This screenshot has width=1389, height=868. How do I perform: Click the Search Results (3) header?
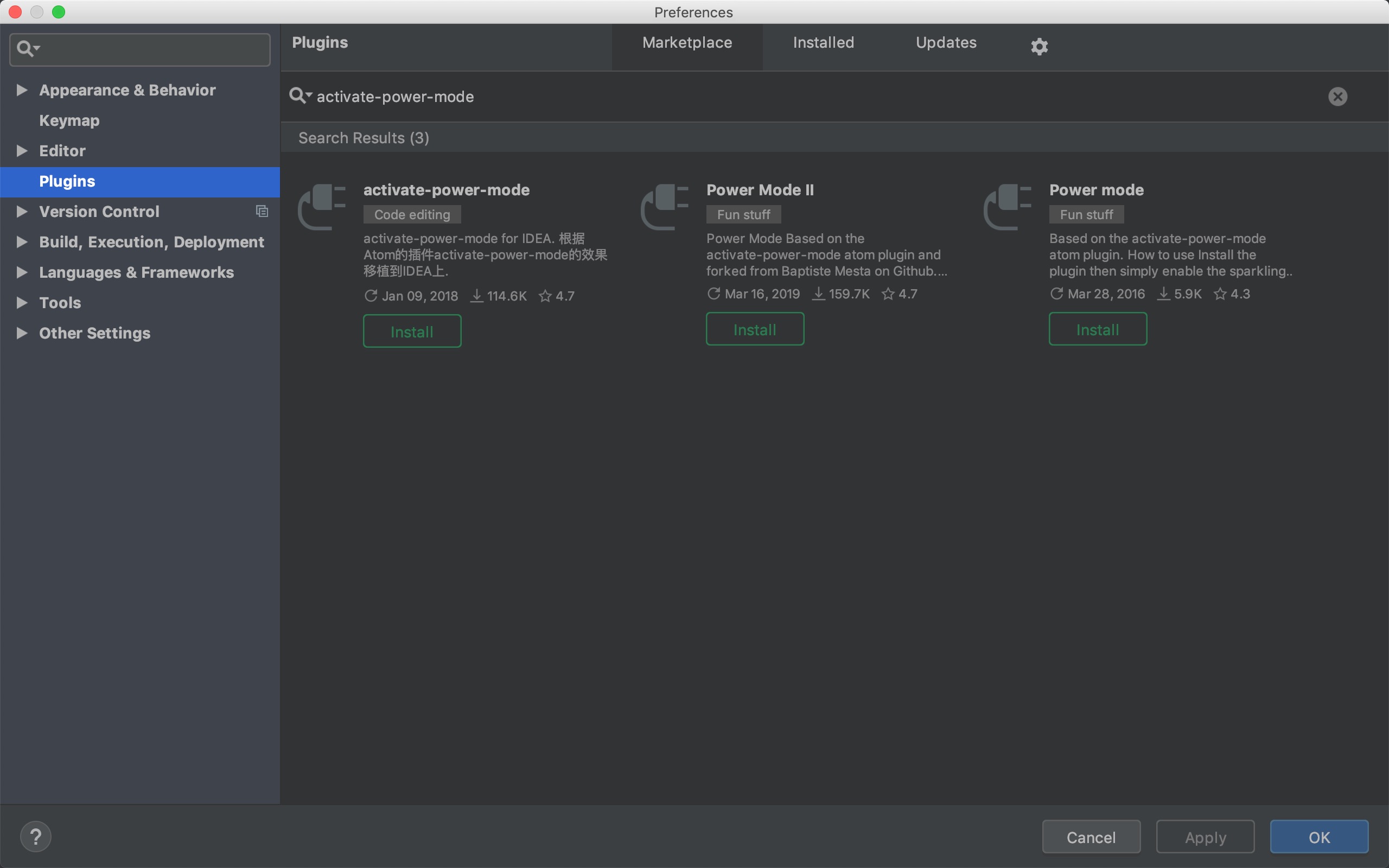364,138
